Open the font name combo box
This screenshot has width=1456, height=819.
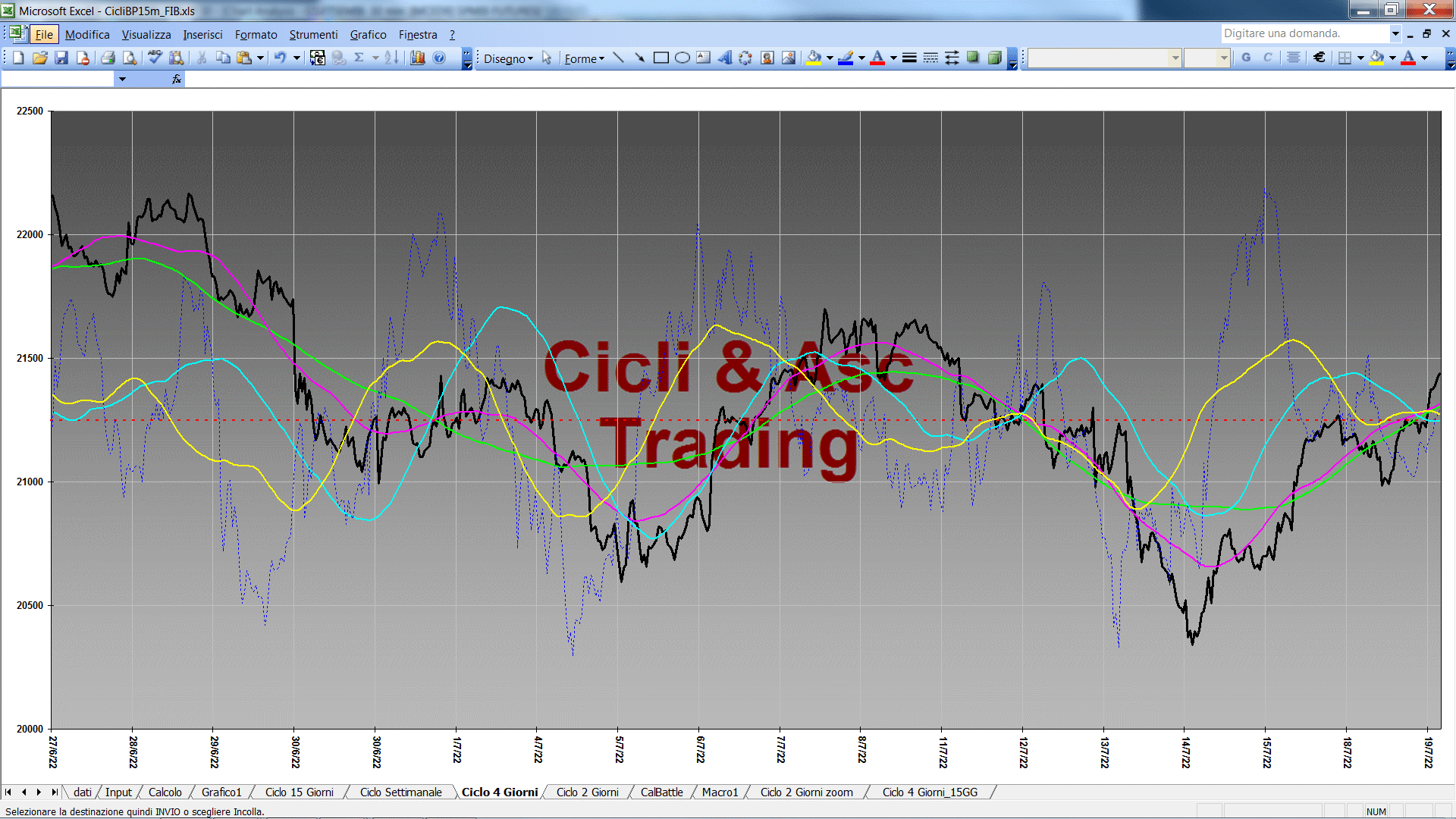pos(1105,58)
